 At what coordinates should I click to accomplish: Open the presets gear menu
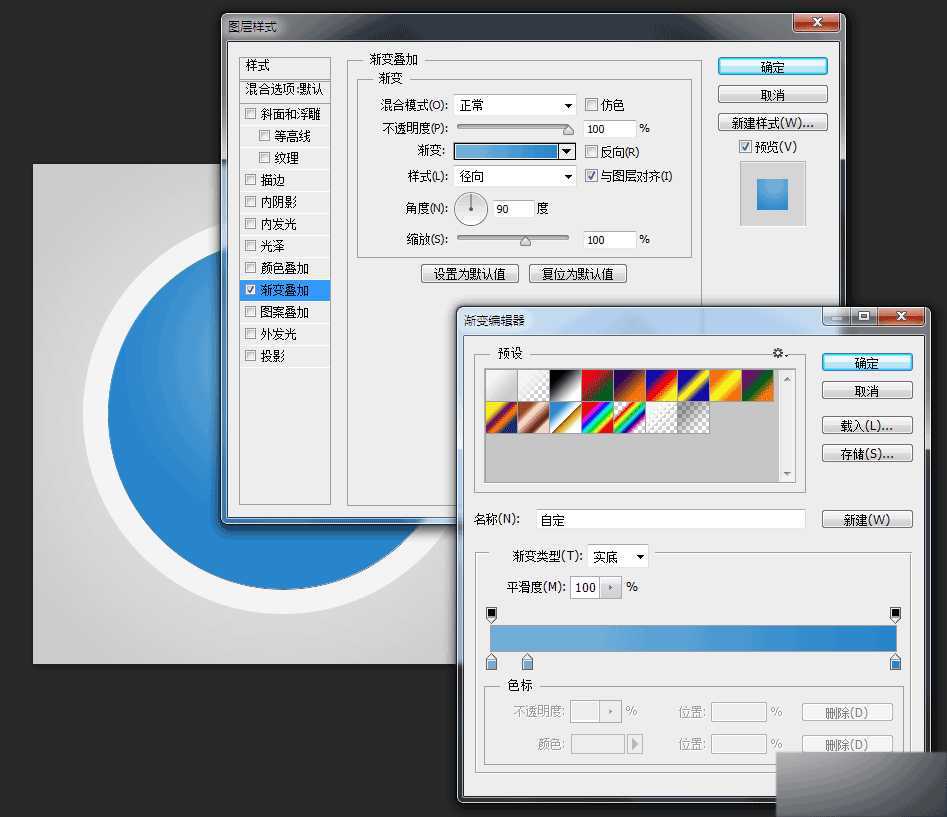780,353
